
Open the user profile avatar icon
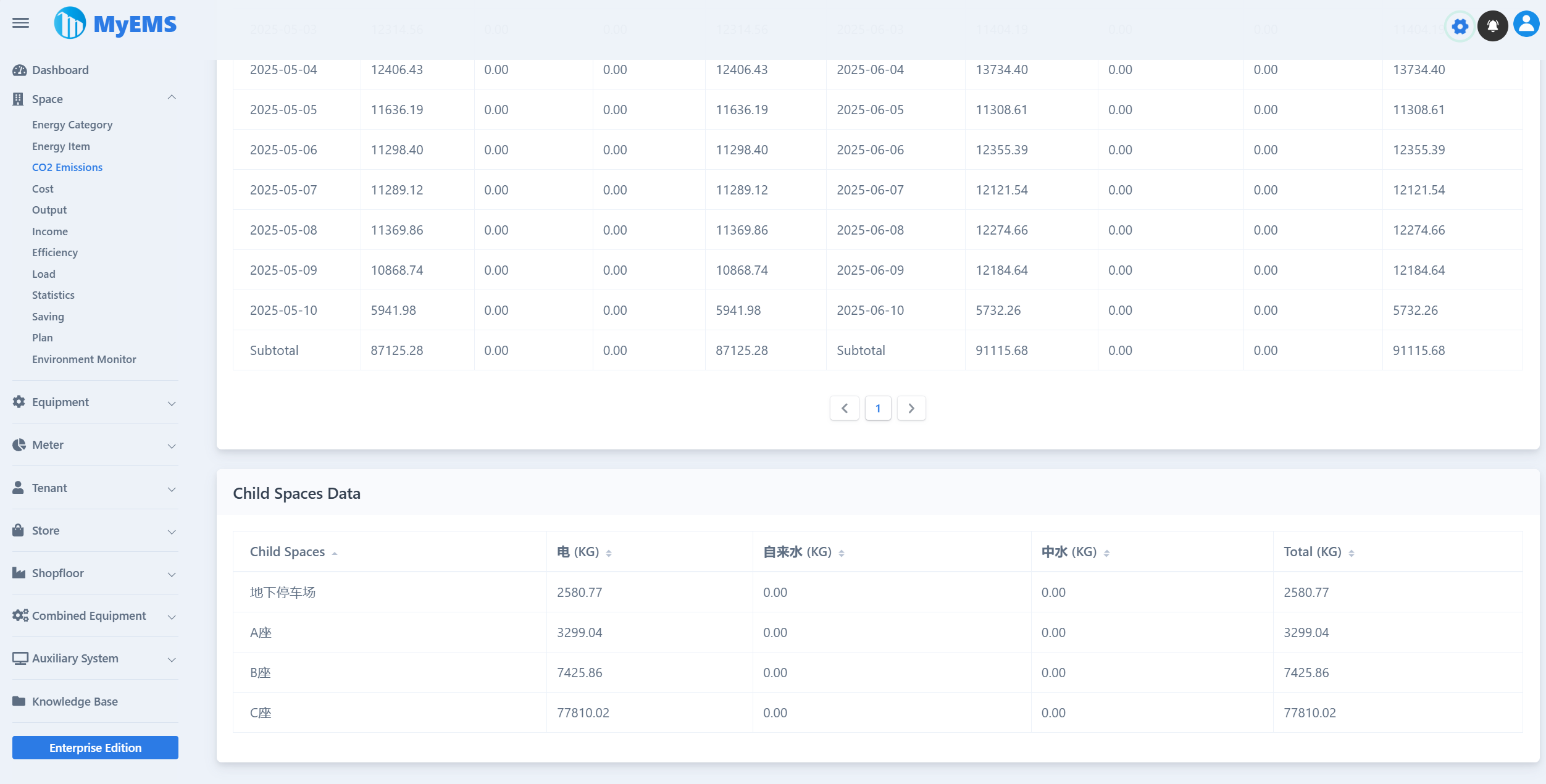(1526, 25)
